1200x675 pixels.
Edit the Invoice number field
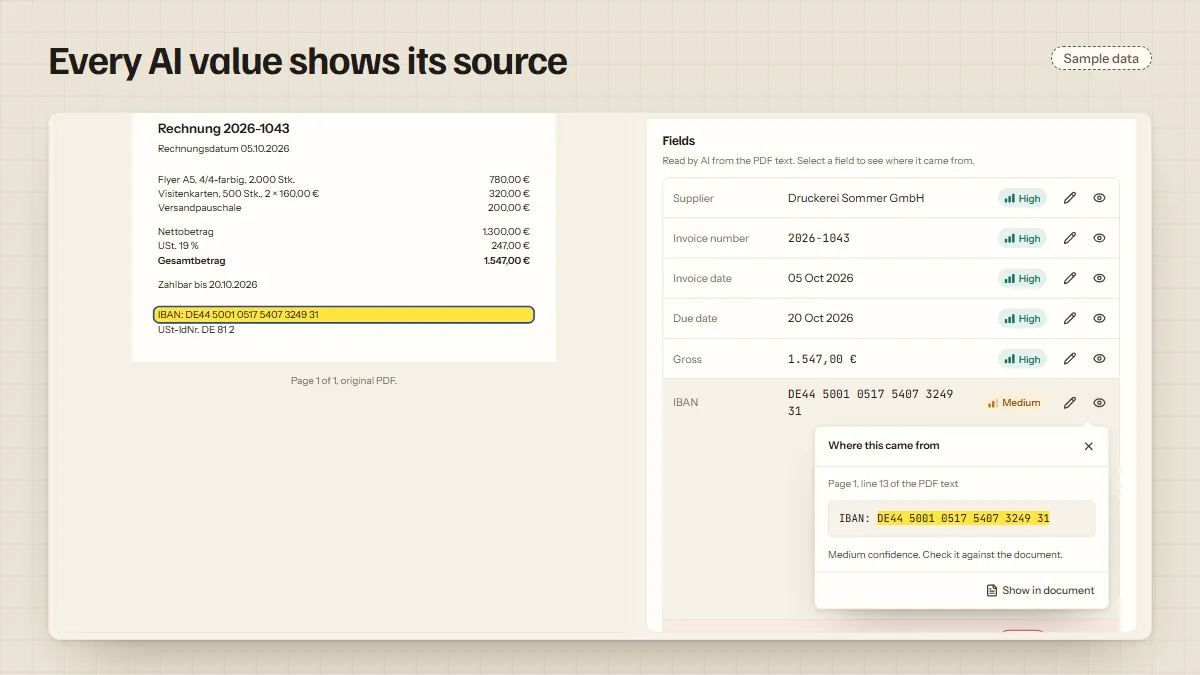click(x=1070, y=238)
